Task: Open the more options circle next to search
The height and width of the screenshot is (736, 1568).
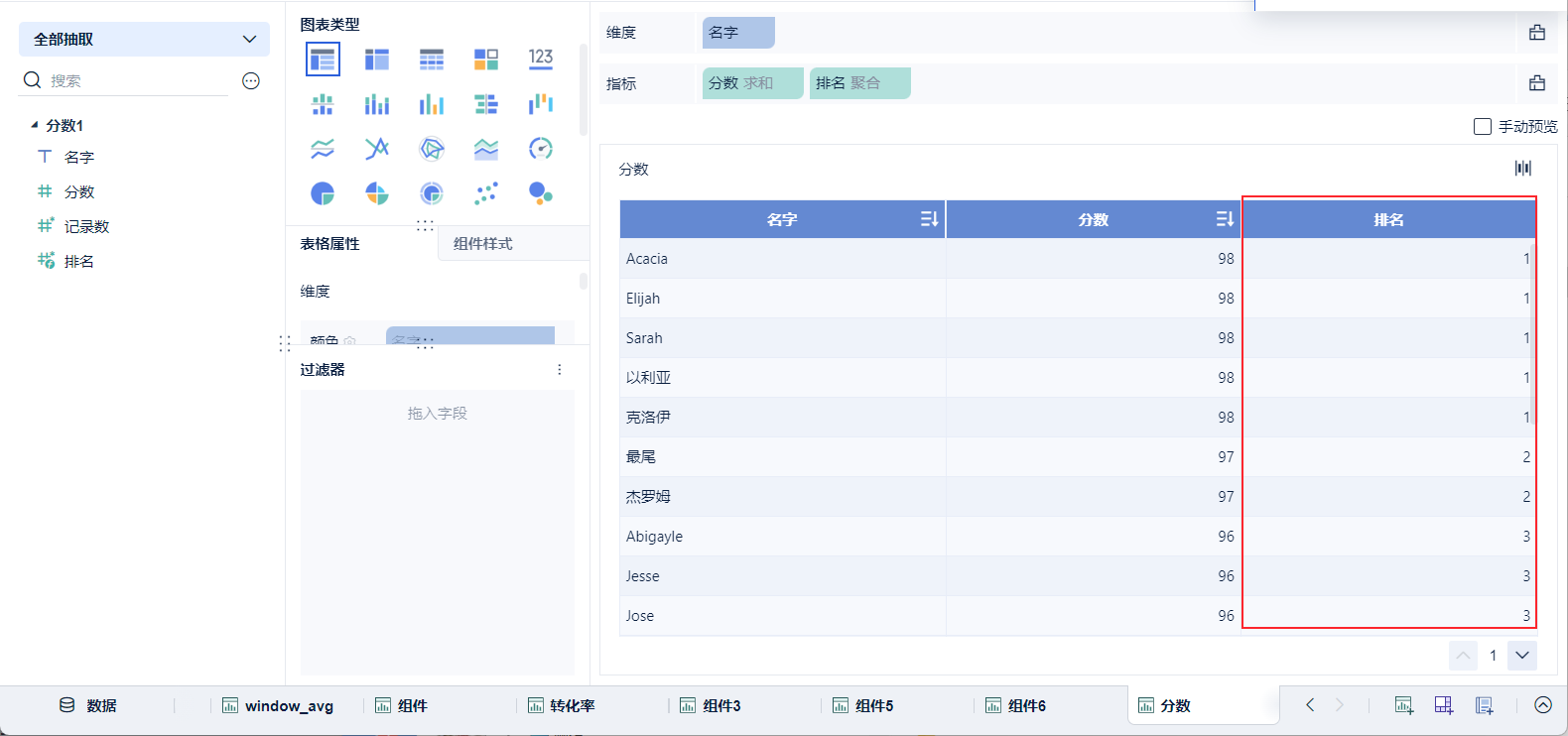Action: [x=251, y=81]
